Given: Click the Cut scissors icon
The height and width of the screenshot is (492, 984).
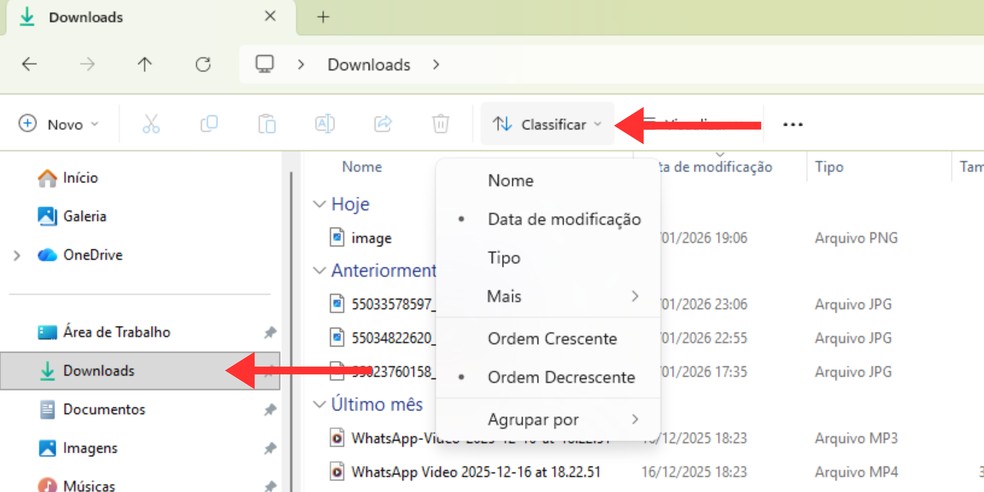Looking at the screenshot, I should (x=151, y=124).
